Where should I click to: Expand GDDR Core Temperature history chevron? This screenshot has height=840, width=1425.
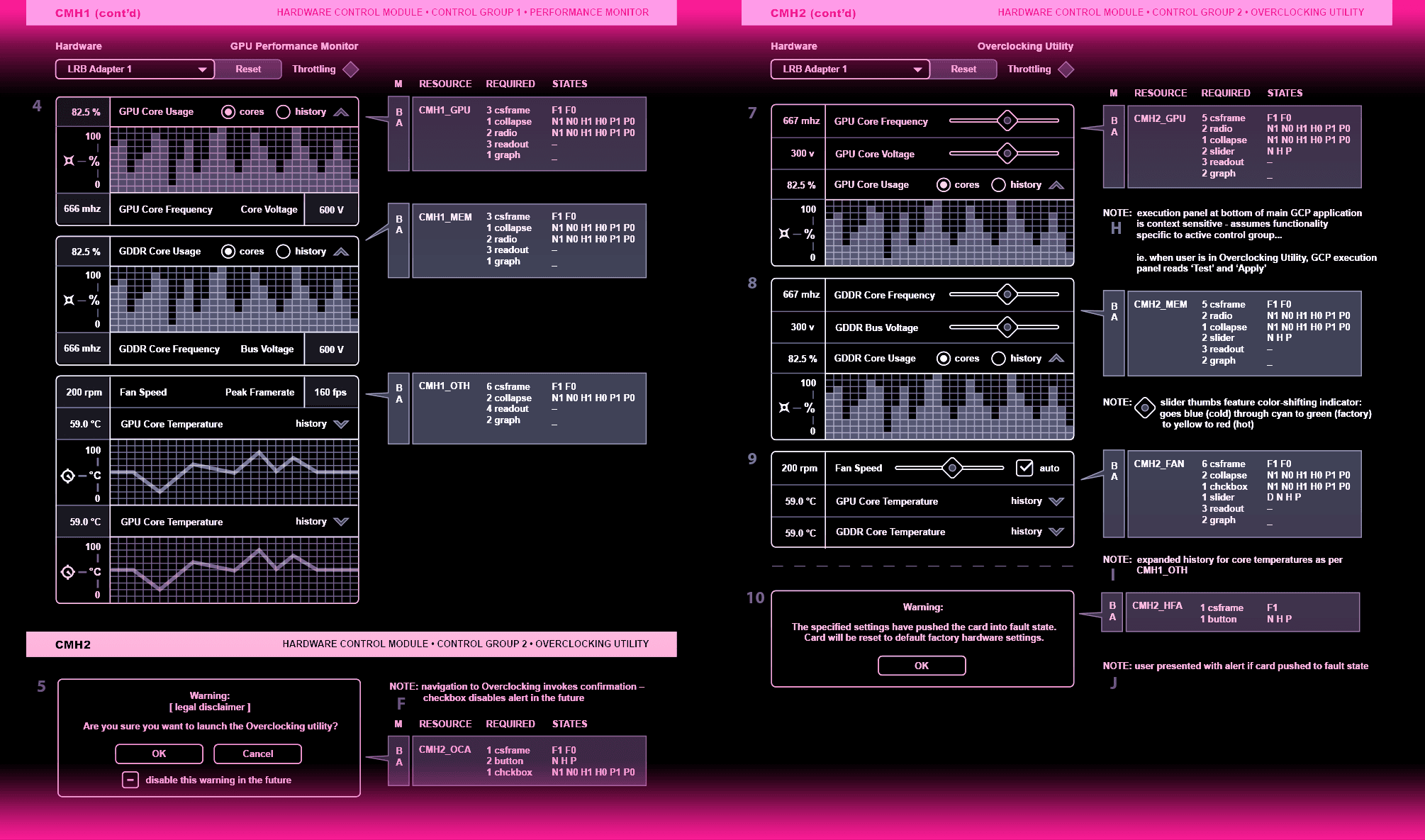pyautogui.click(x=1056, y=532)
